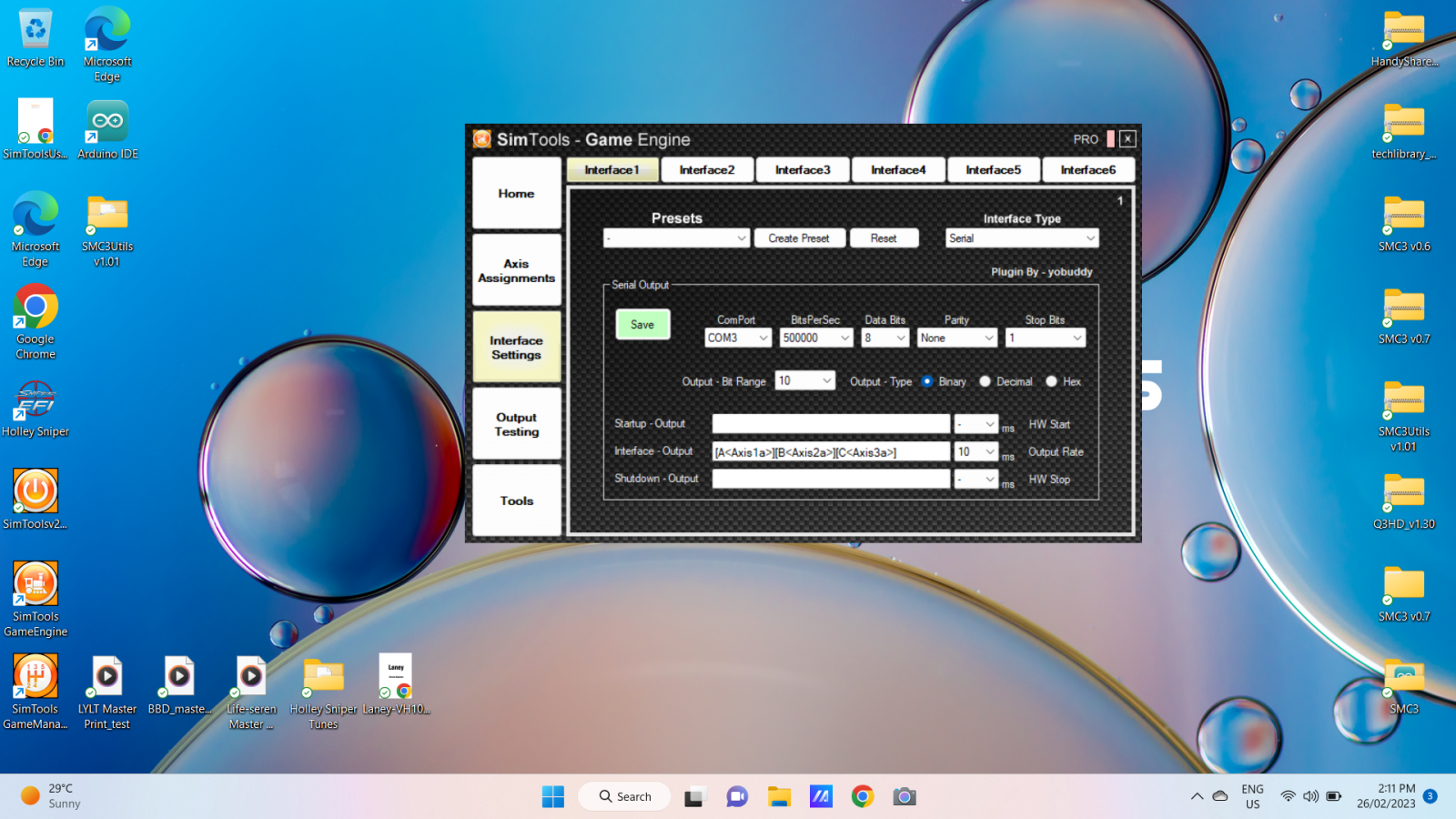Select the Hex output type
This screenshot has height=819, width=1456.
click(x=1052, y=381)
